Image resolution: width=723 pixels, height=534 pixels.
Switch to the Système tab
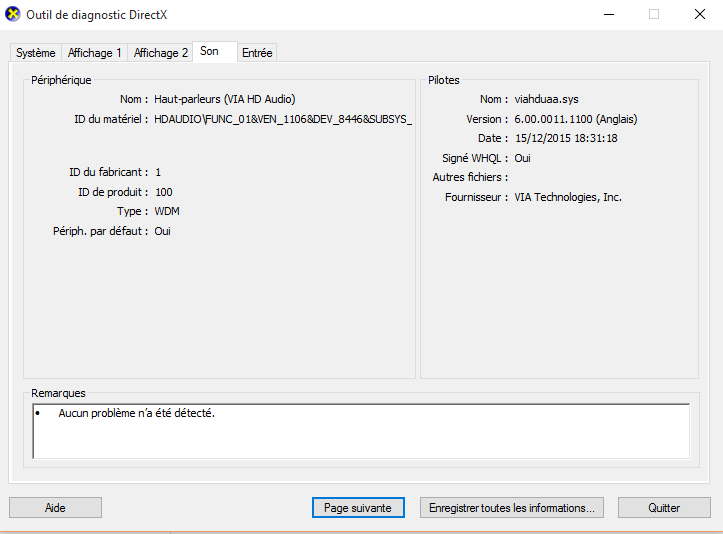pos(36,53)
